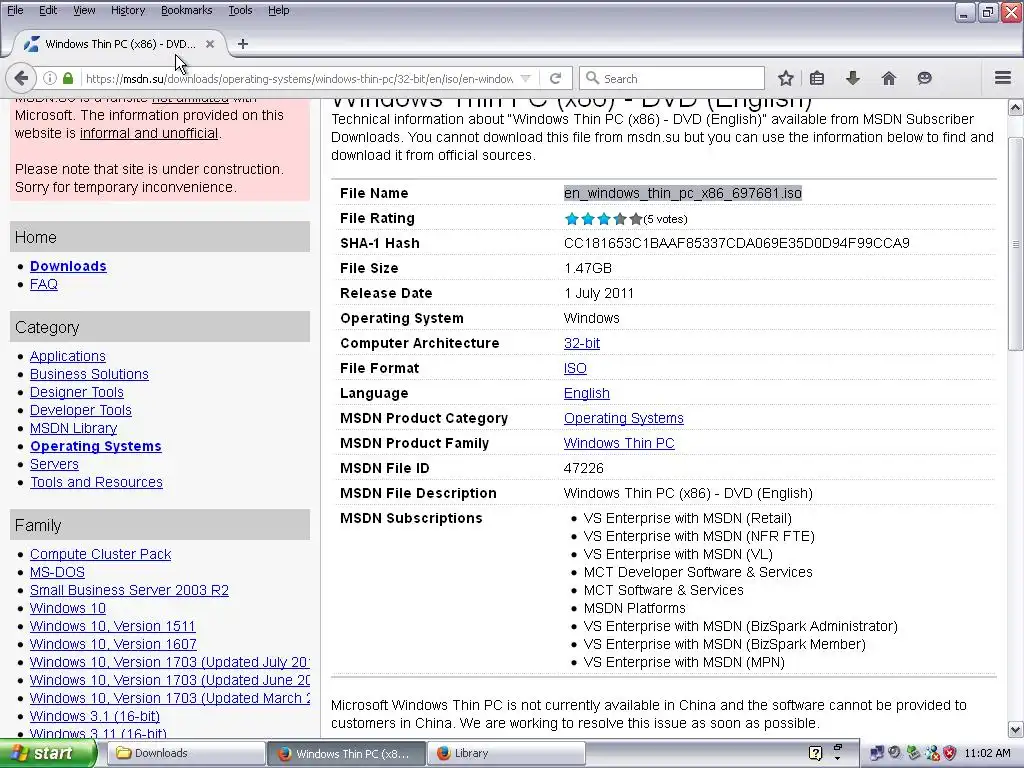Bookmark this page with the star icon
The width and height of the screenshot is (1024, 768).
click(x=786, y=78)
